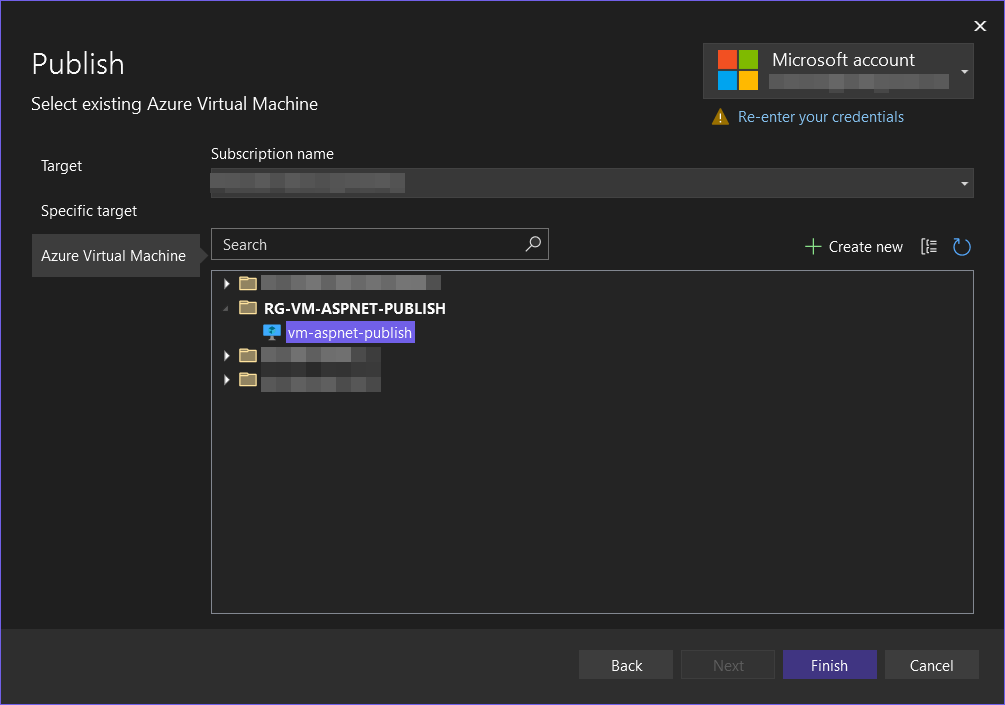Select vm-aspnet-publish in the tree
The width and height of the screenshot is (1005, 705).
pos(350,332)
